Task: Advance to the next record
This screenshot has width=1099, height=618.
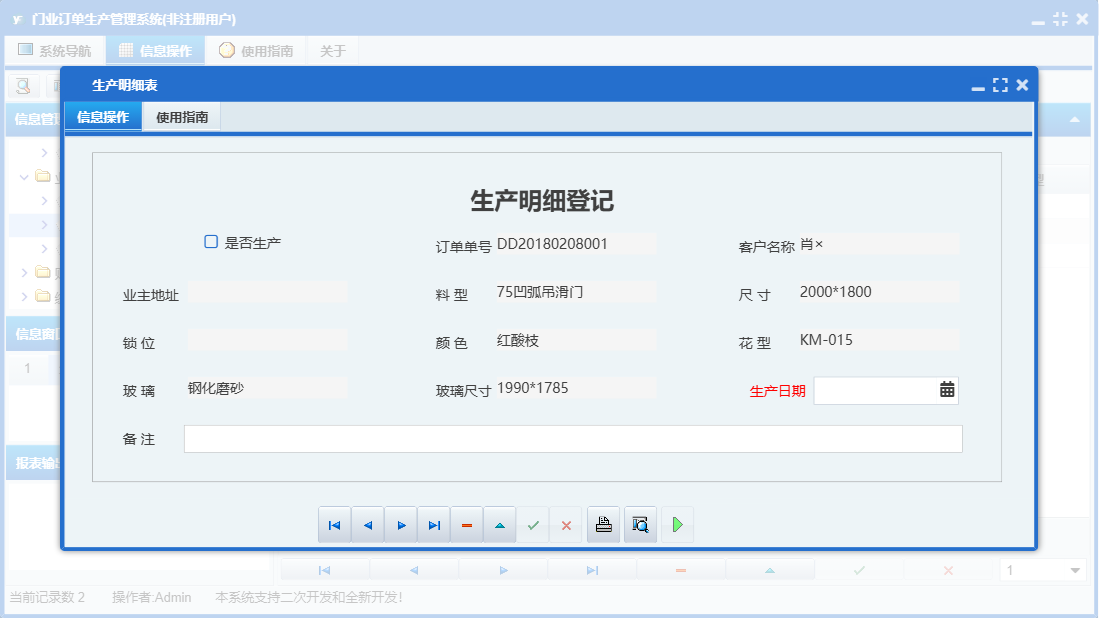Action: tap(401, 524)
